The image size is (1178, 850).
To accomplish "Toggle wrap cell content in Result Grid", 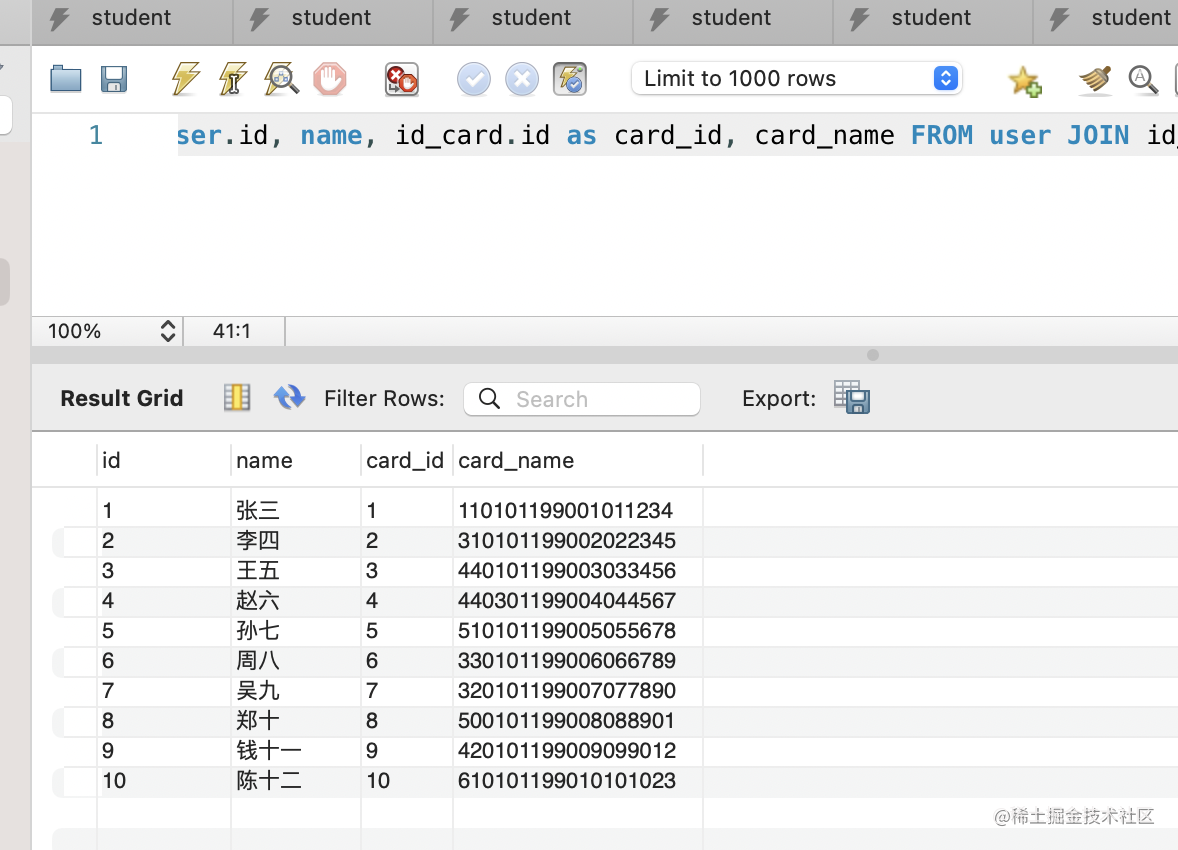I will point(237,398).
